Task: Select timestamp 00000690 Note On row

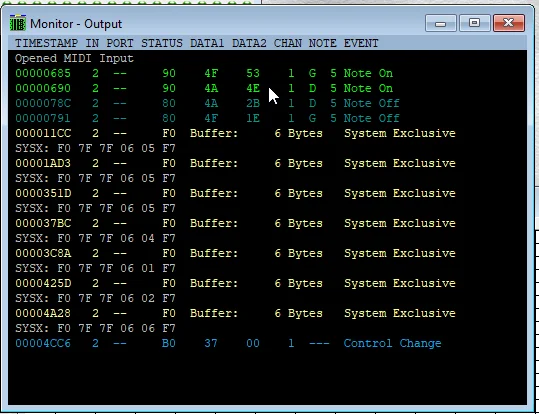Action: pos(204,88)
